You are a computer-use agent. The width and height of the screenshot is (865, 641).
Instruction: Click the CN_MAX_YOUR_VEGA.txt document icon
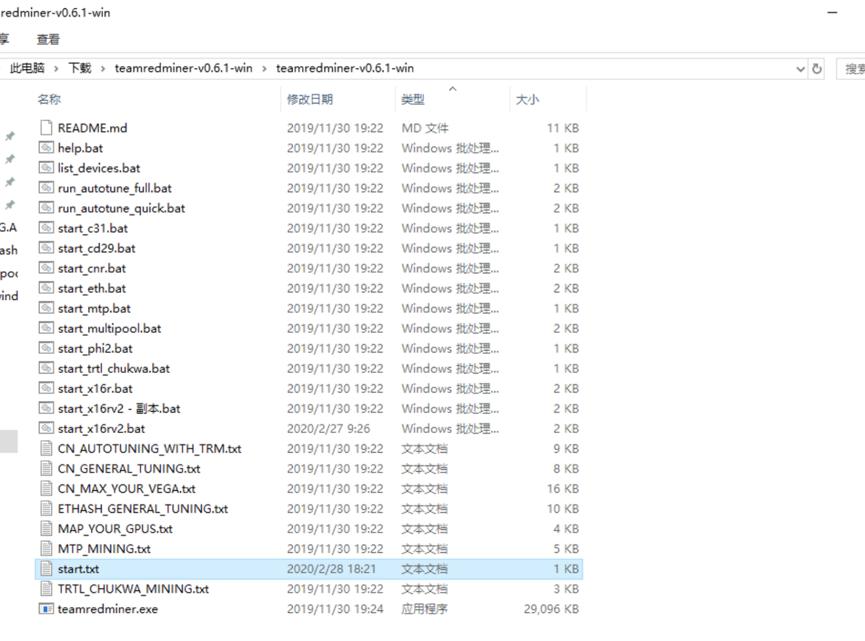pos(46,489)
